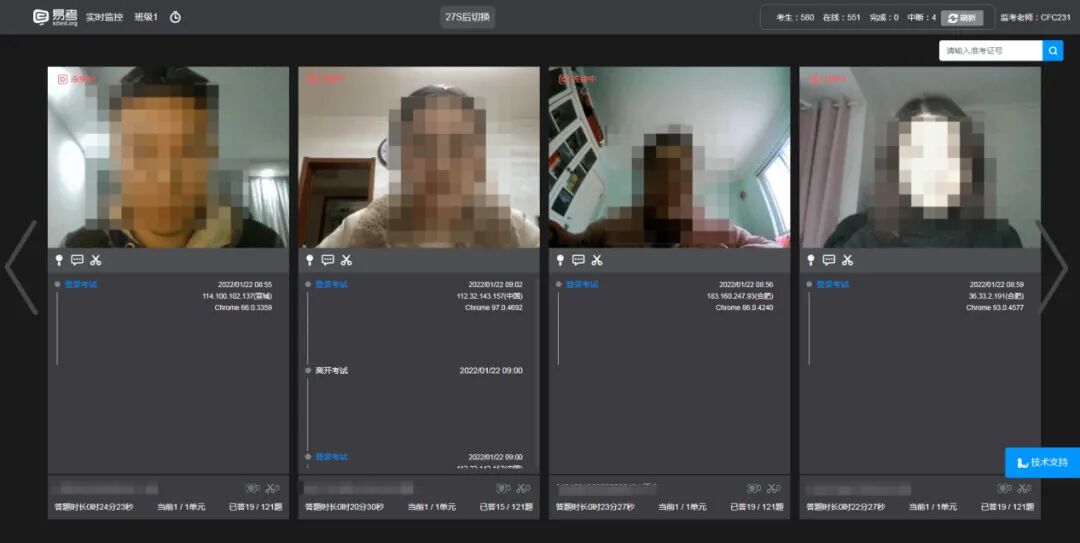
Task: Click warning pin icon on Chrome 86.0.4240 card
Action: tap(561, 260)
